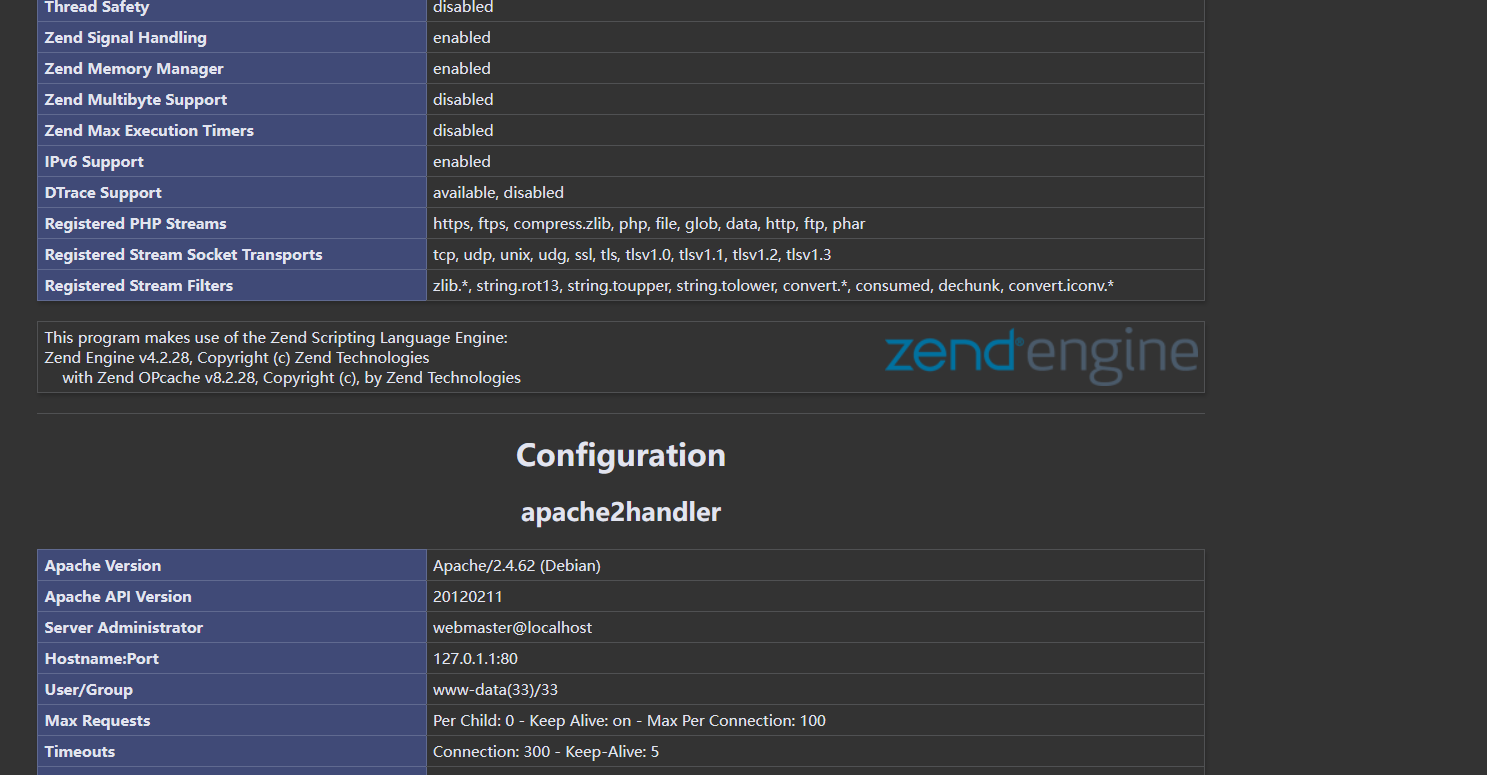This screenshot has width=1487, height=775.
Task: Click webmaster@localhost value
Action: point(512,627)
